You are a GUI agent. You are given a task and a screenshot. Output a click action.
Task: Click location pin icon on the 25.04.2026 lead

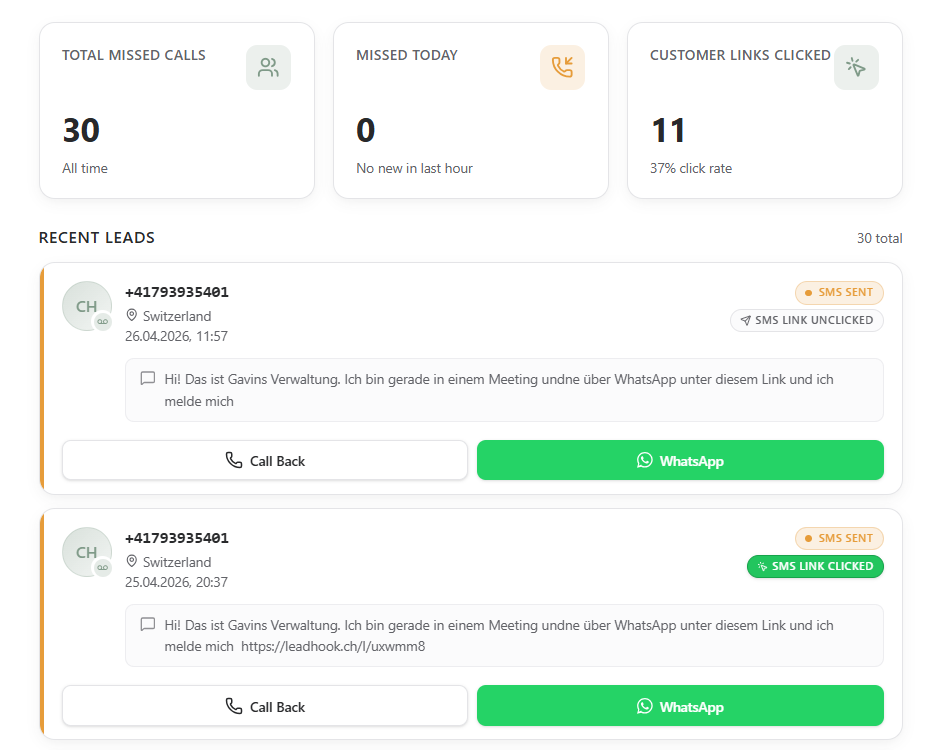pyautogui.click(x=132, y=561)
